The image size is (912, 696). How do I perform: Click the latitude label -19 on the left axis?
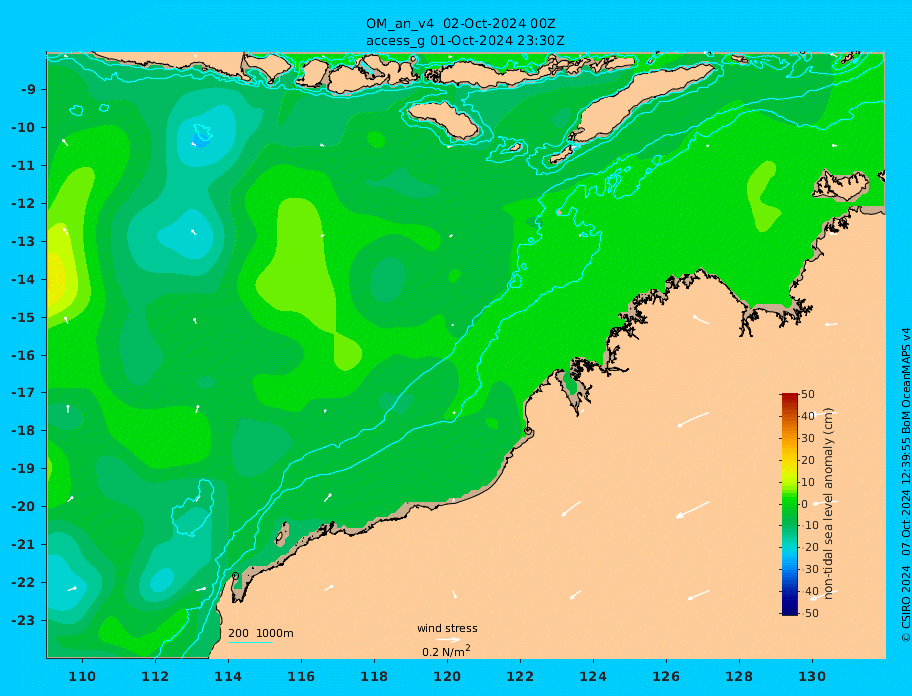coord(23,468)
